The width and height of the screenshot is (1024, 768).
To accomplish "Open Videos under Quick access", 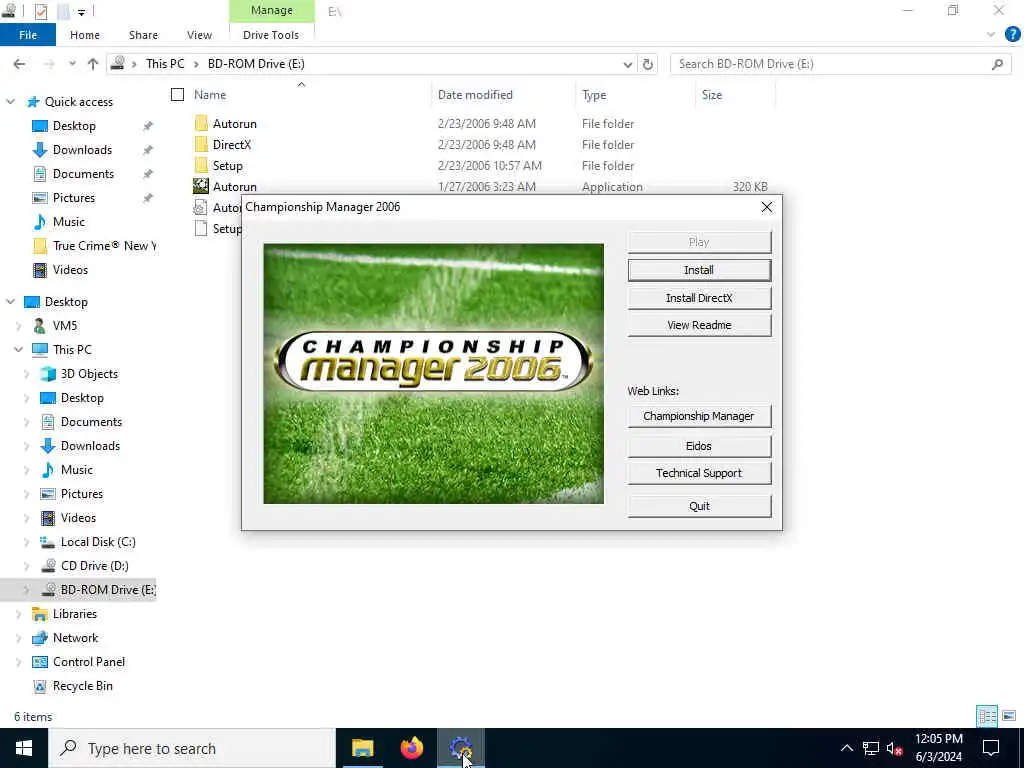I will tap(70, 270).
